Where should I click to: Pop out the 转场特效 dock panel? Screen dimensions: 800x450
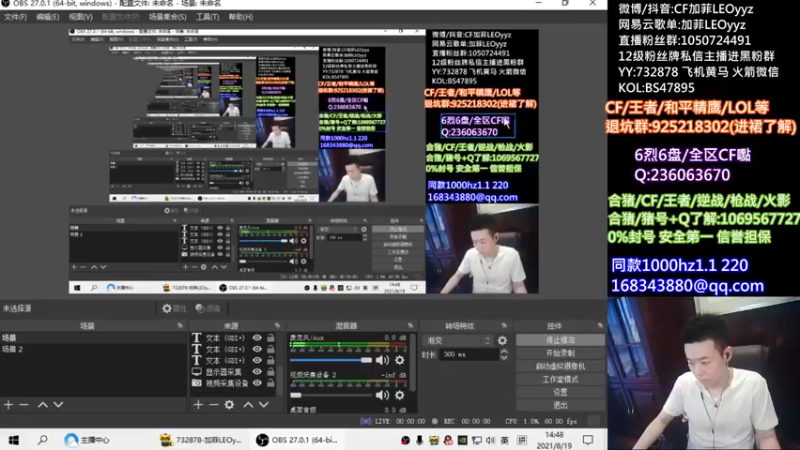504,326
